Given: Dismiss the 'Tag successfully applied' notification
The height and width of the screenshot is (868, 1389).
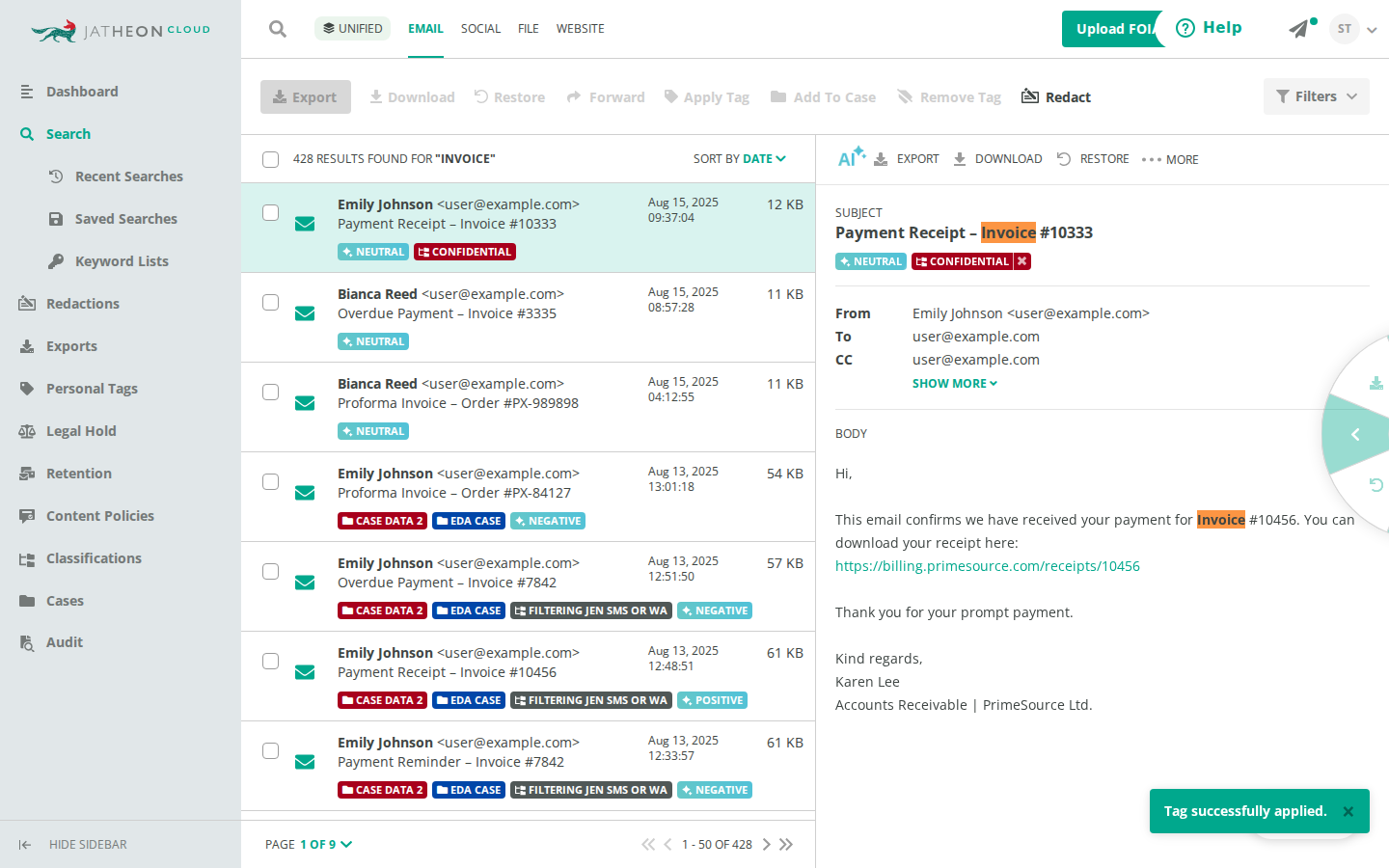Looking at the screenshot, I should (1348, 811).
